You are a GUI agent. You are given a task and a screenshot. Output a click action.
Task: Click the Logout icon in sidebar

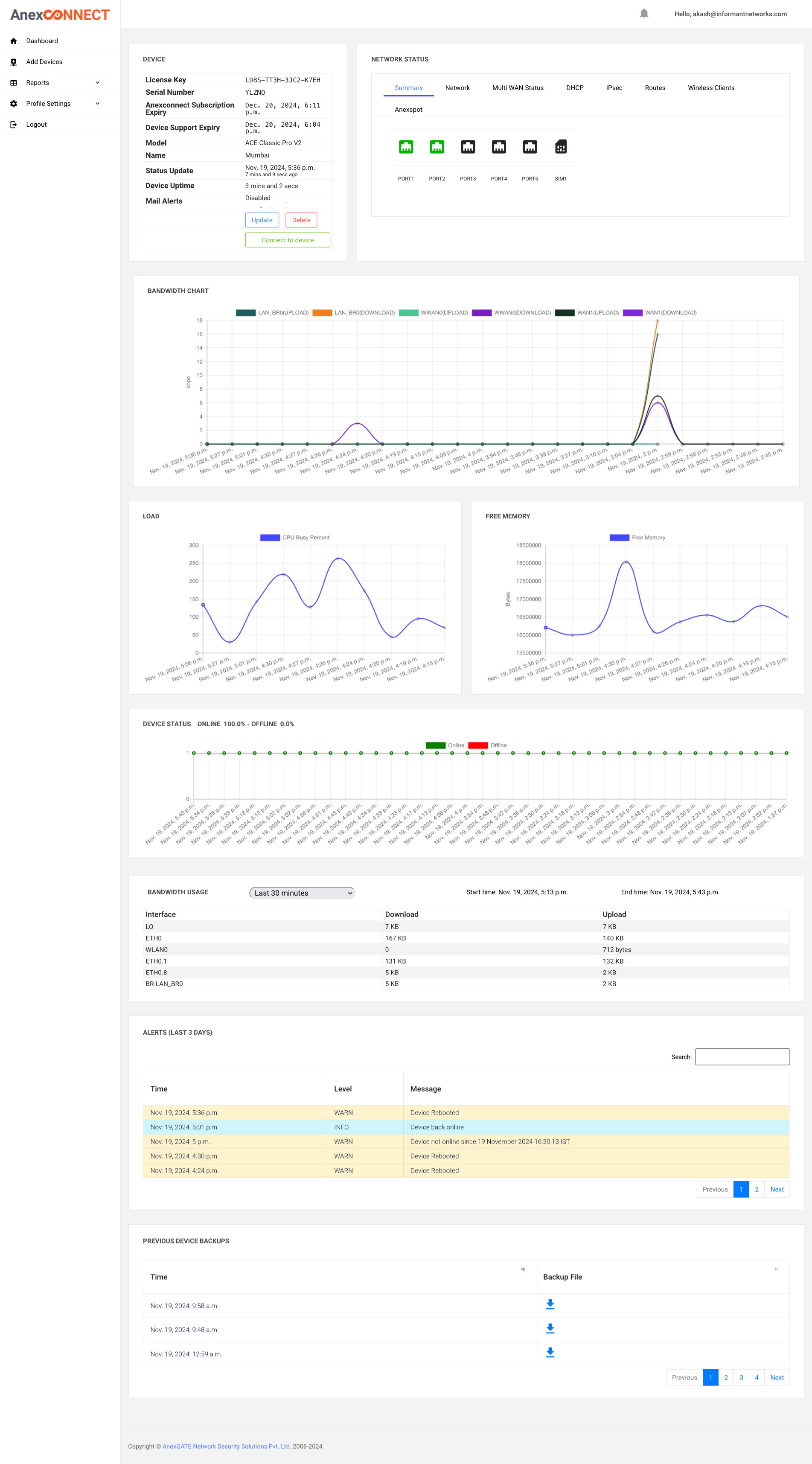[x=14, y=125]
